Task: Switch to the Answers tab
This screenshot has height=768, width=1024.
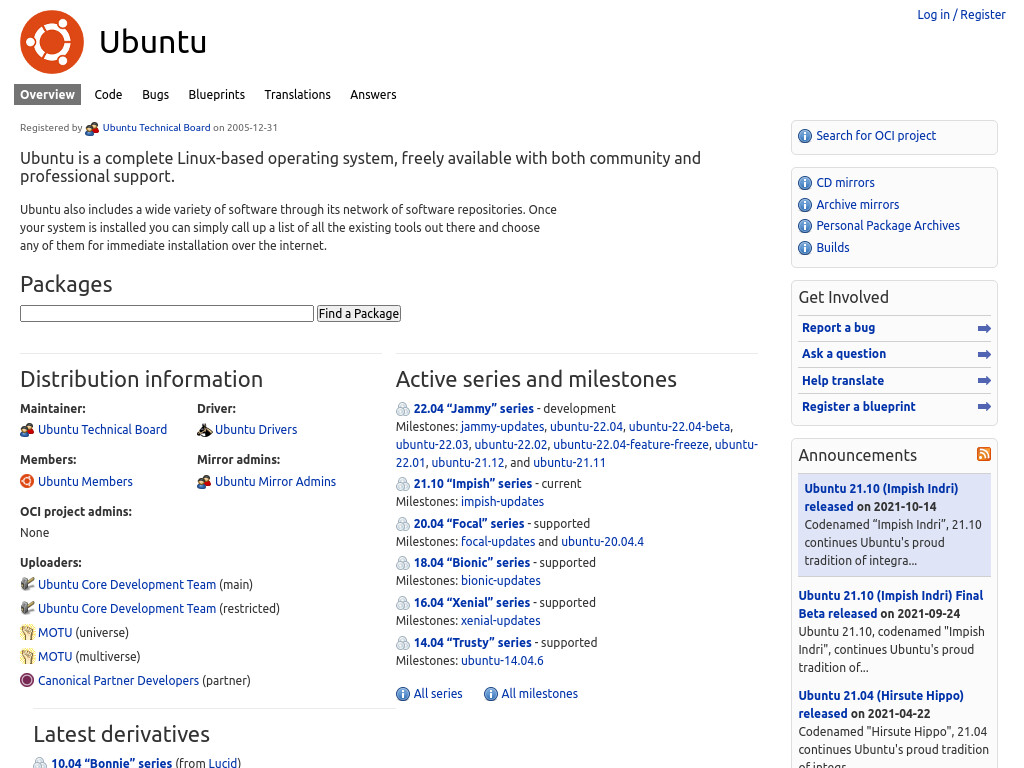Action: coord(373,95)
